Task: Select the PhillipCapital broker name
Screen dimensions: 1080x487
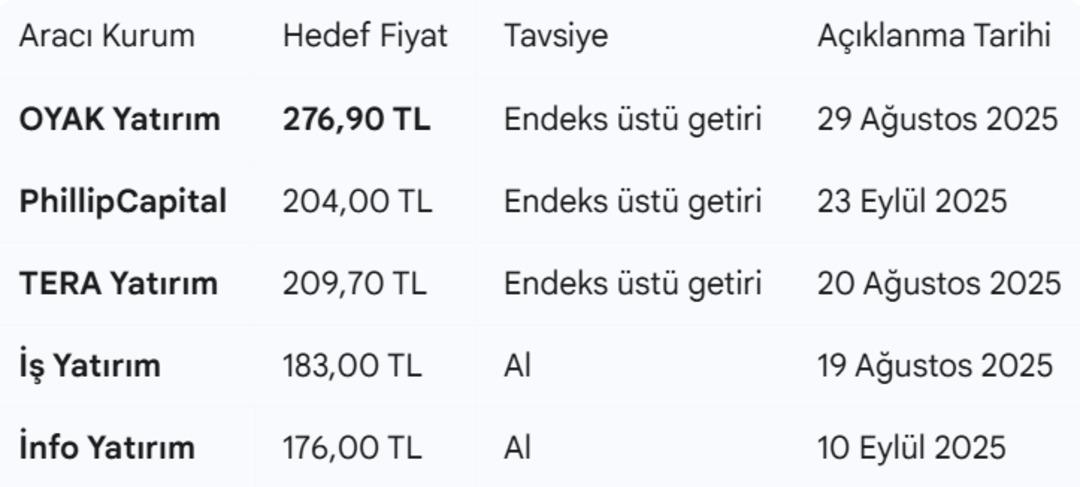Action: [123, 202]
